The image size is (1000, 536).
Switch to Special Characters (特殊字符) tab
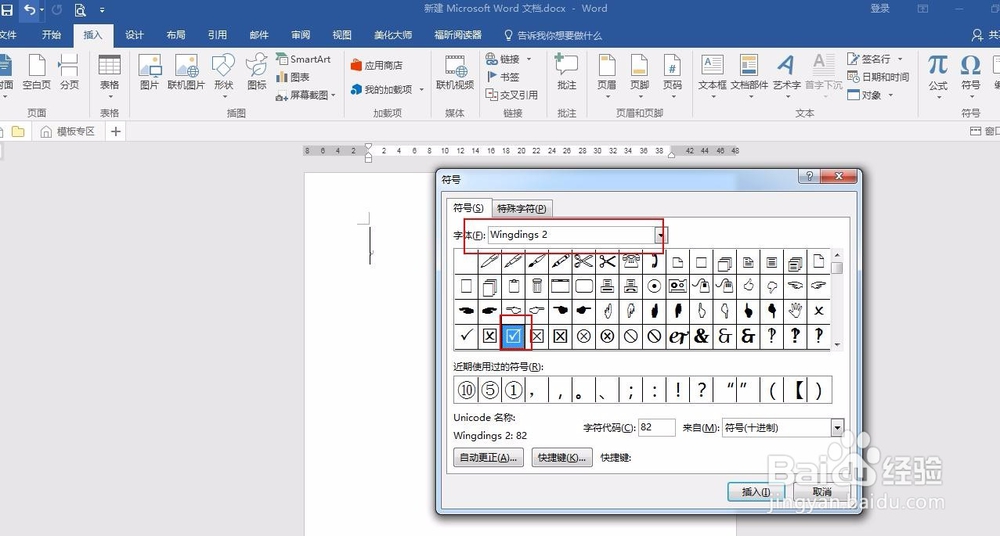click(522, 208)
